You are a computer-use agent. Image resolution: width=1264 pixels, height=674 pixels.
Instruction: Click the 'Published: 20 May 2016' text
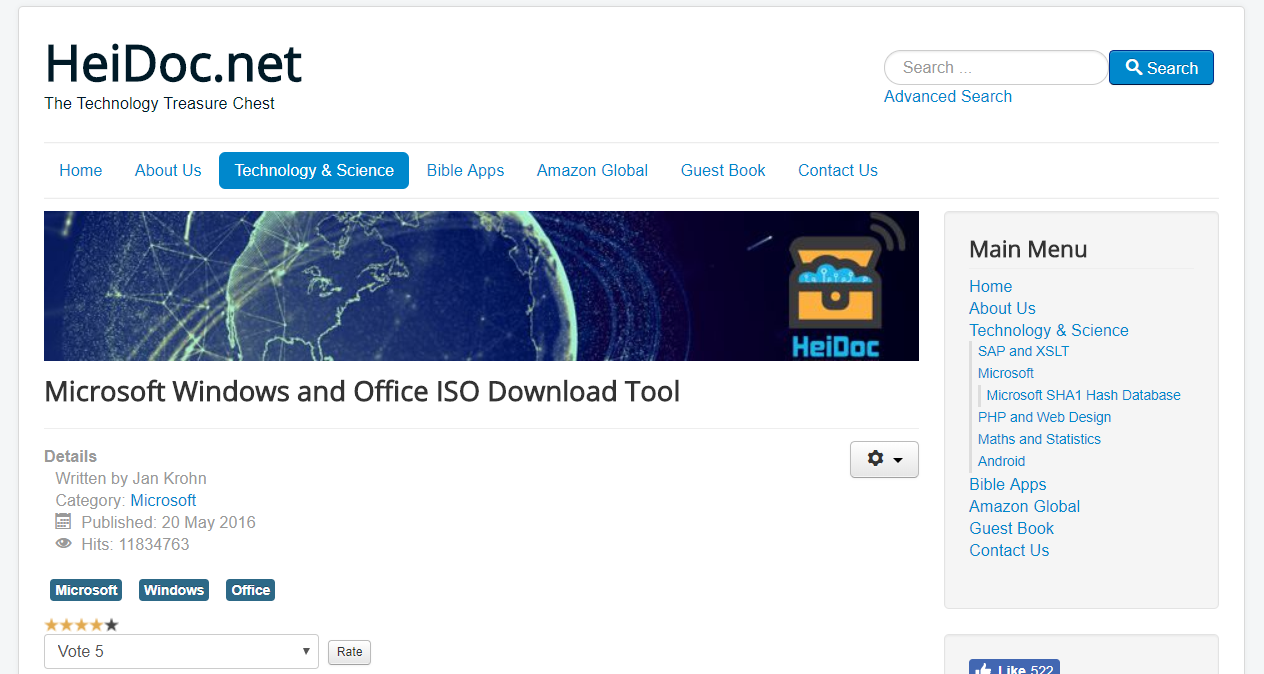coord(168,522)
